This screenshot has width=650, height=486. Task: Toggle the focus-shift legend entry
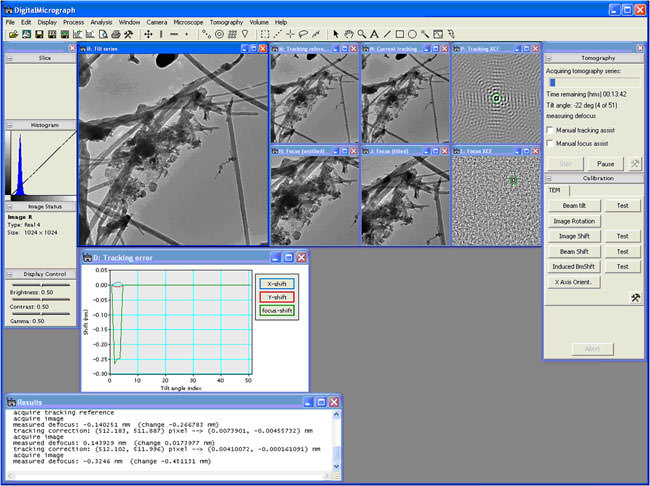coord(277,310)
